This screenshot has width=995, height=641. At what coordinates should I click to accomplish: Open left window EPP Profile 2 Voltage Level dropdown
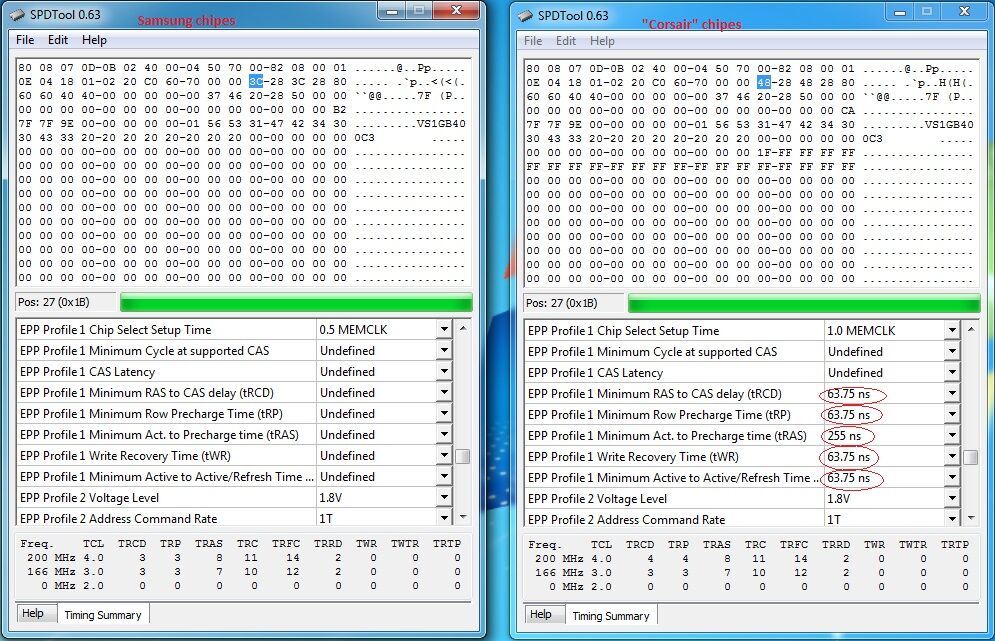coord(444,498)
